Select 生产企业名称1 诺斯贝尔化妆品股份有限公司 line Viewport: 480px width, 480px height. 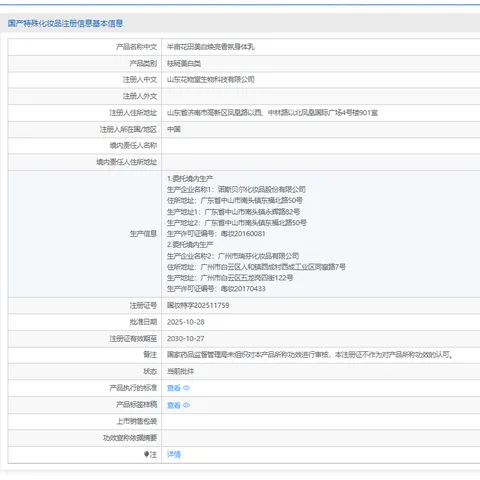pos(236,190)
